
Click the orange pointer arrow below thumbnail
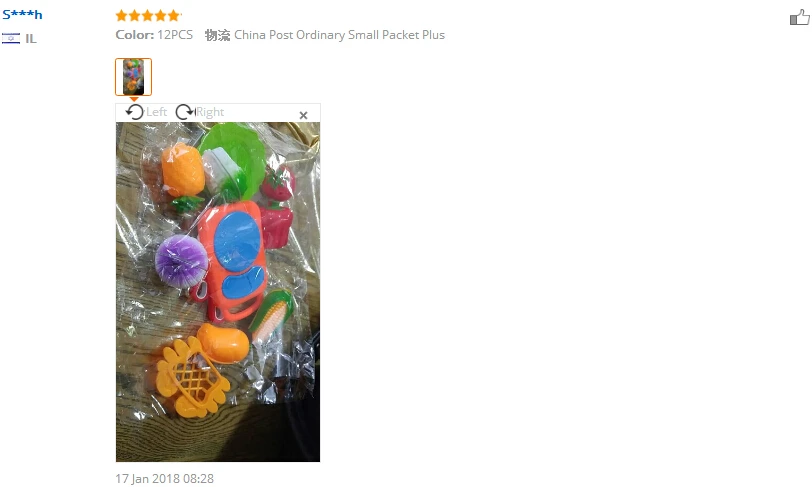(134, 99)
